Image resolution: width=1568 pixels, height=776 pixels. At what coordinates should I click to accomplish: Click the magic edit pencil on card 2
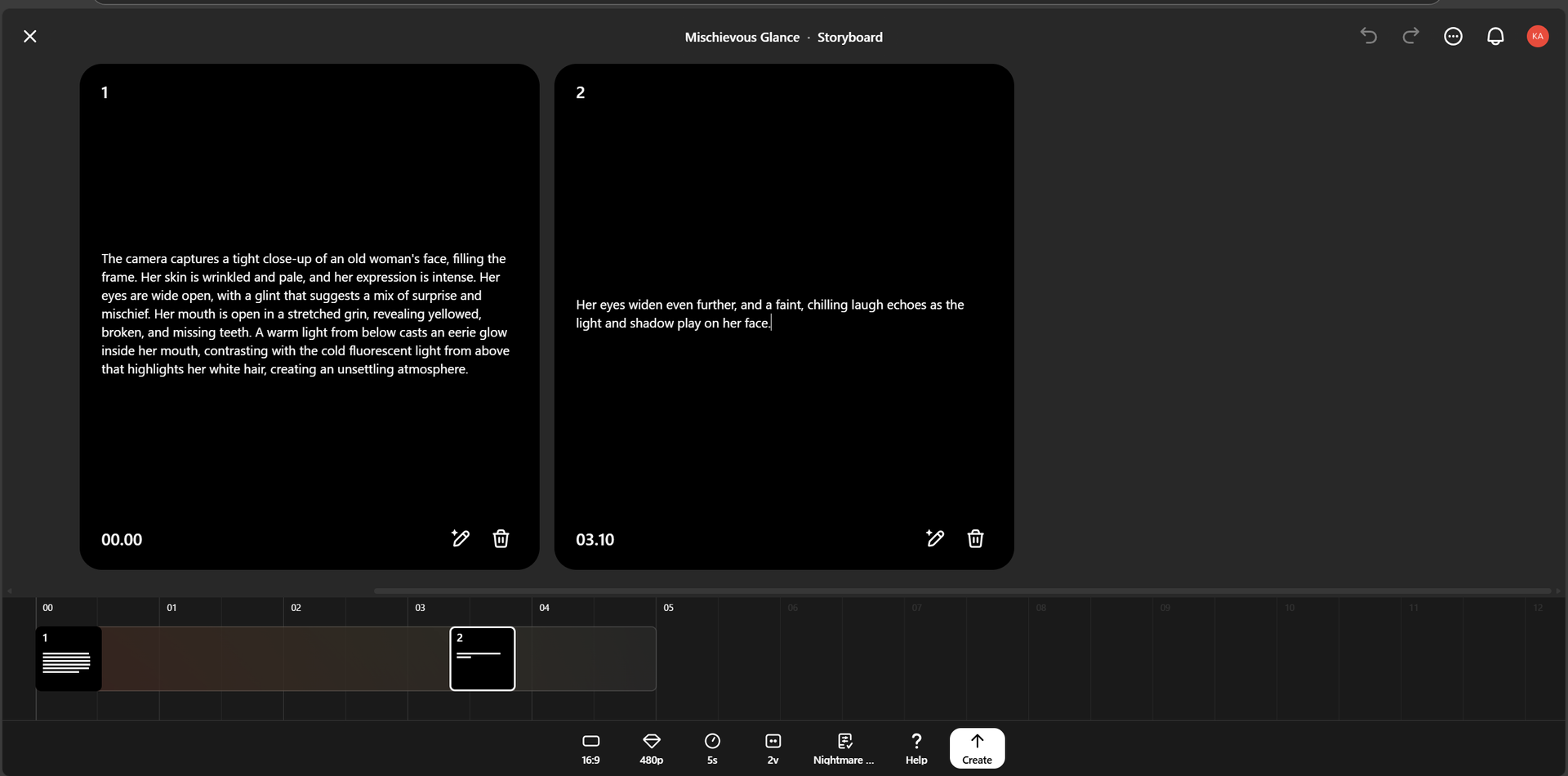935,538
